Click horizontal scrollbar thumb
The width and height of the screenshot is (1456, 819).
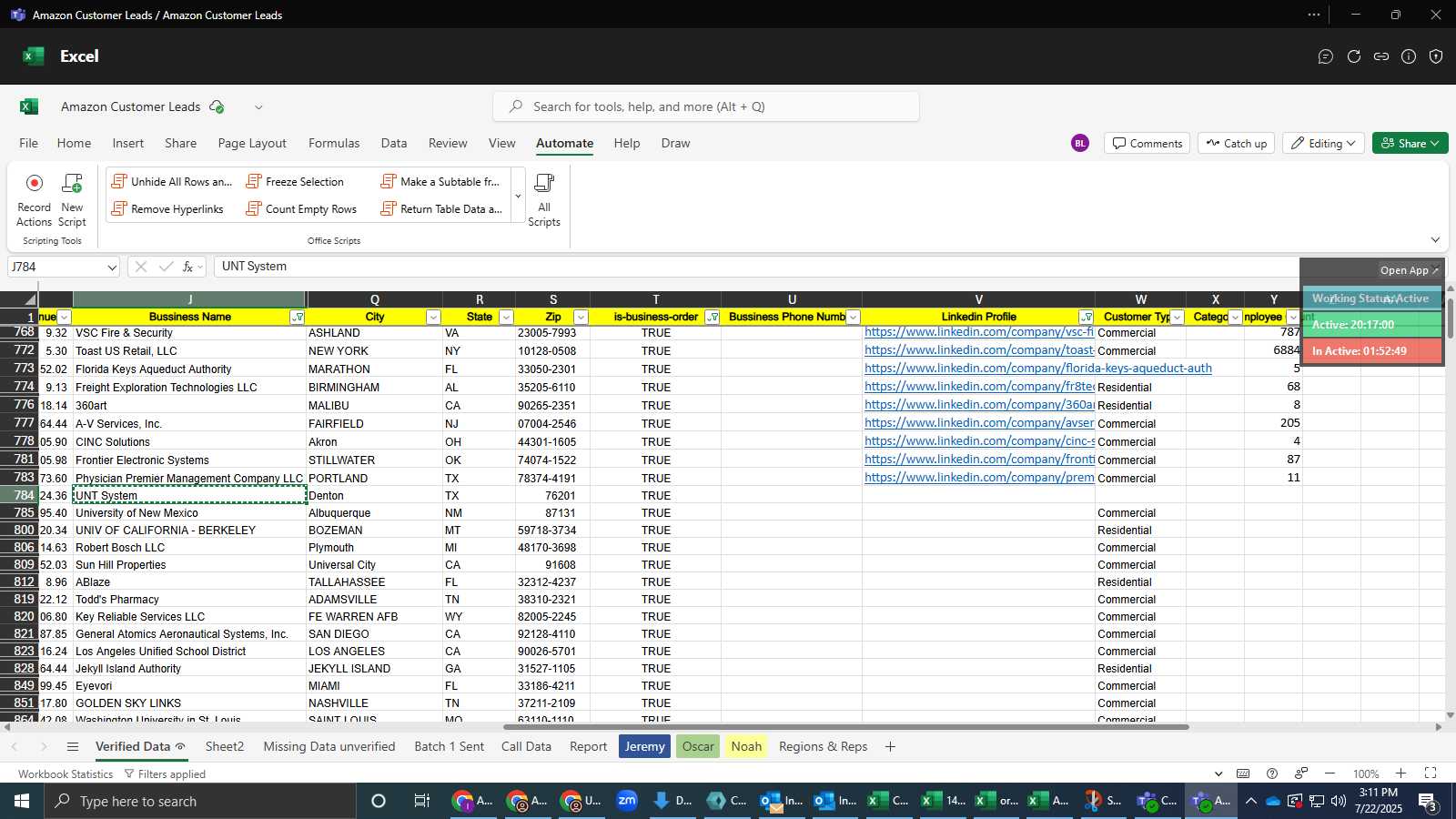click(x=846, y=727)
